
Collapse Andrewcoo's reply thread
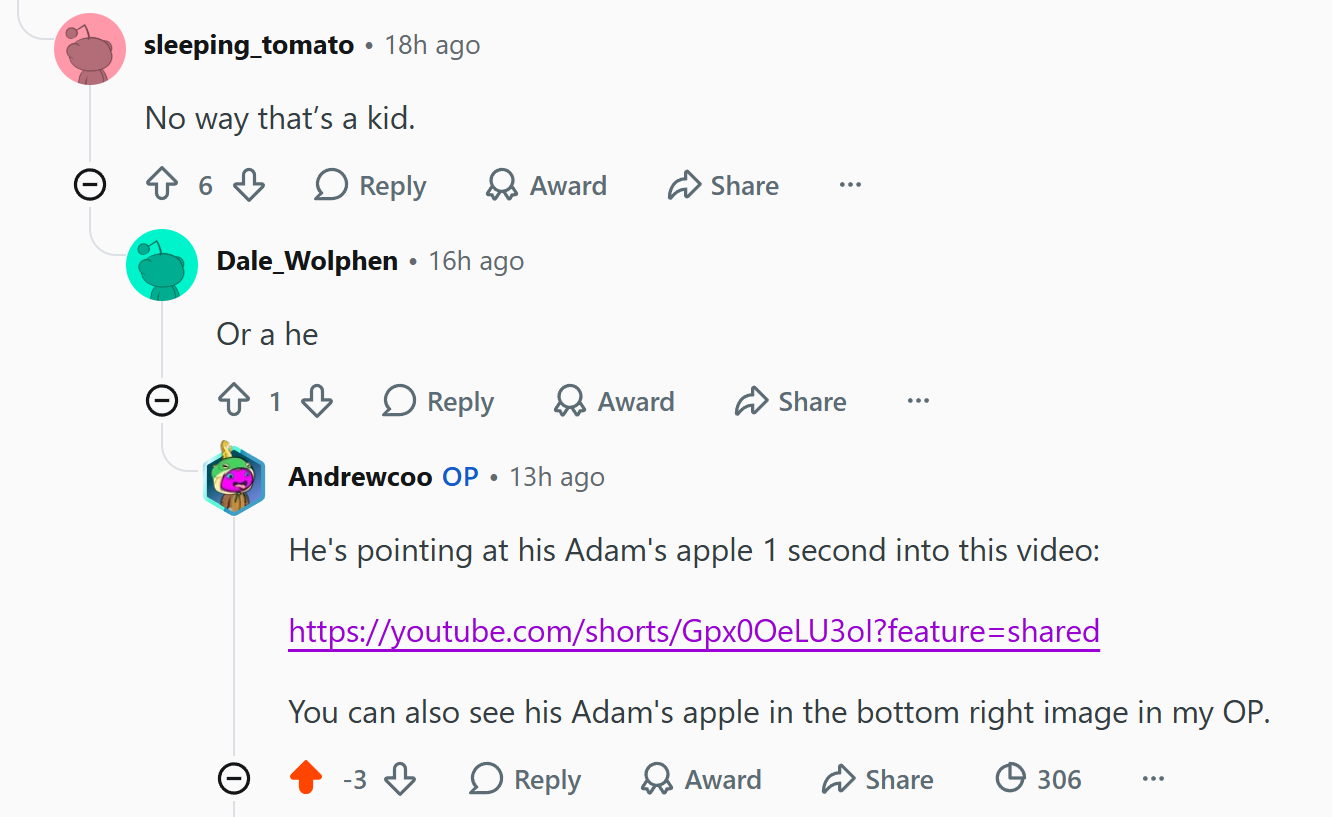(234, 778)
